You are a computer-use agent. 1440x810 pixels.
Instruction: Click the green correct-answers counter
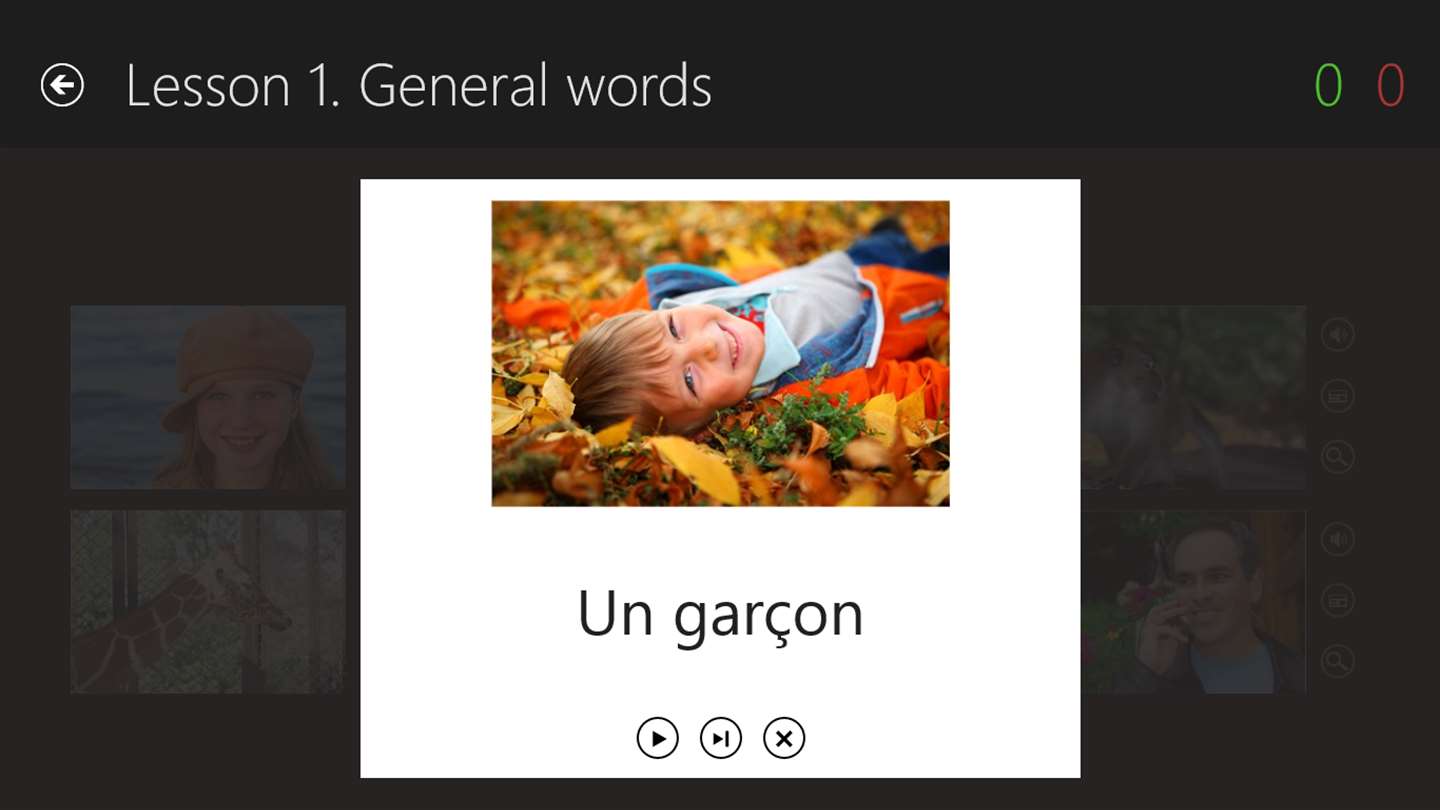point(1328,86)
